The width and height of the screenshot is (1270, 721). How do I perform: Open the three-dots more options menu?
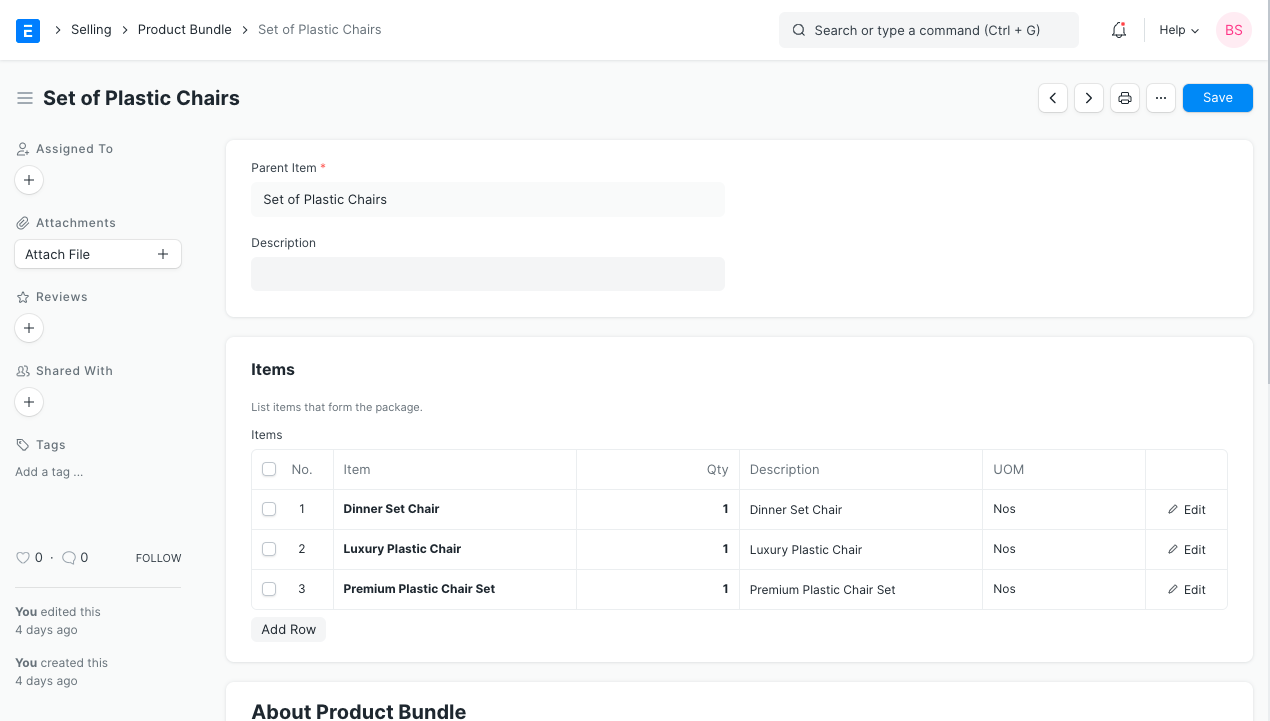point(1160,98)
